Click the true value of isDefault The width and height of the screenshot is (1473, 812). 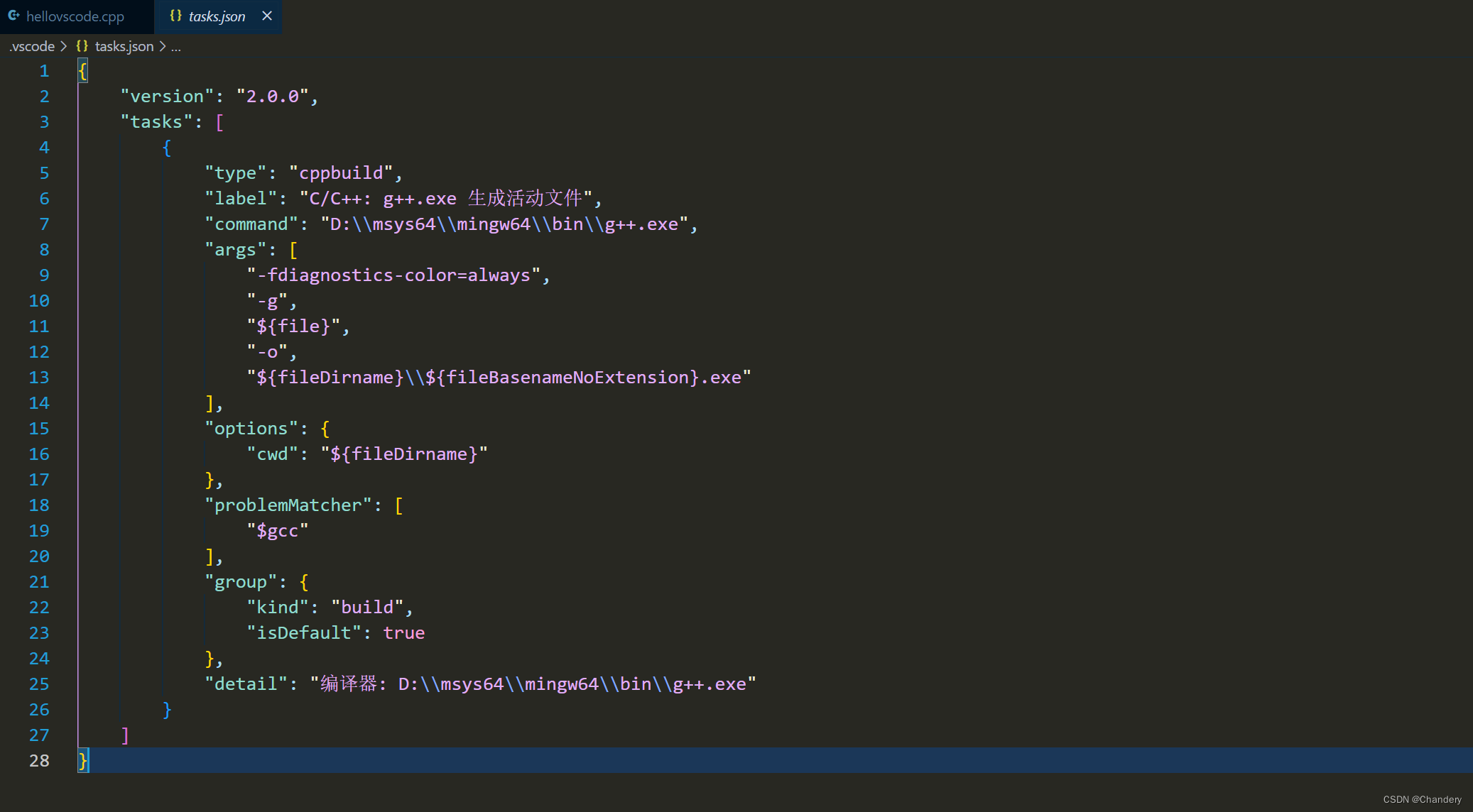404,633
